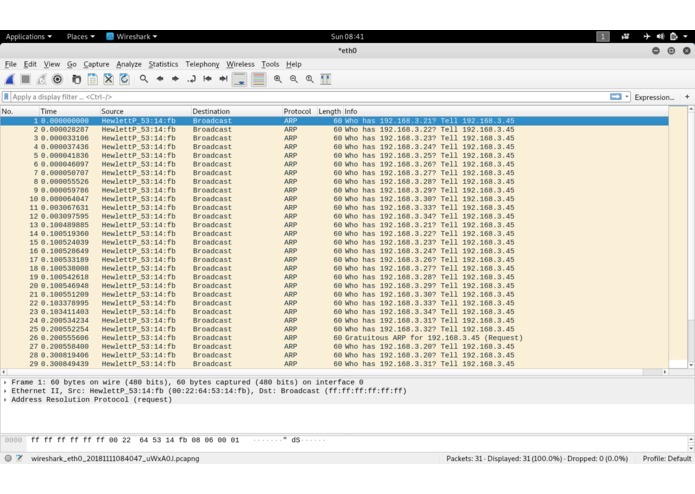Click expert information circle in status bar
This screenshot has height=494, width=695.
[8, 459]
